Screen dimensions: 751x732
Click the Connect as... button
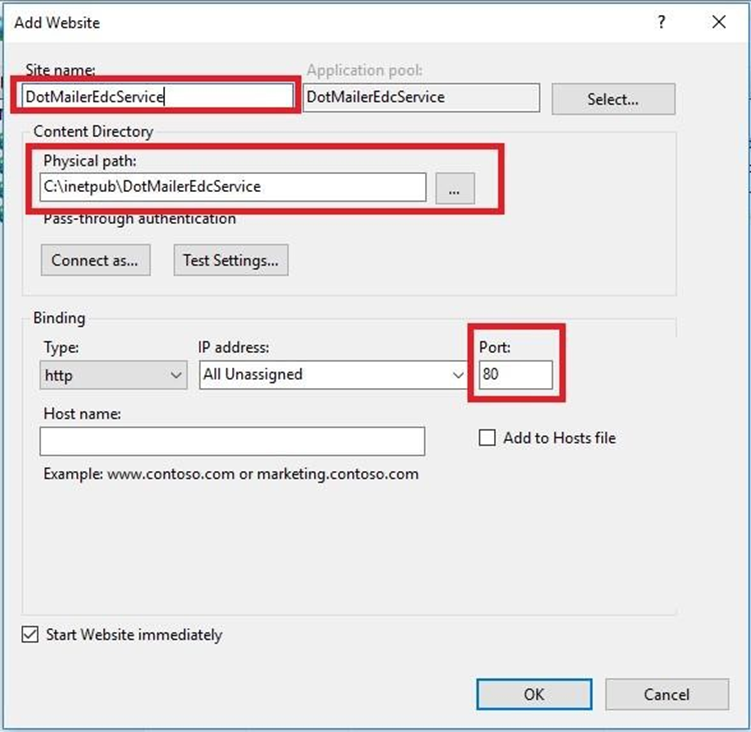tap(94, 260)
